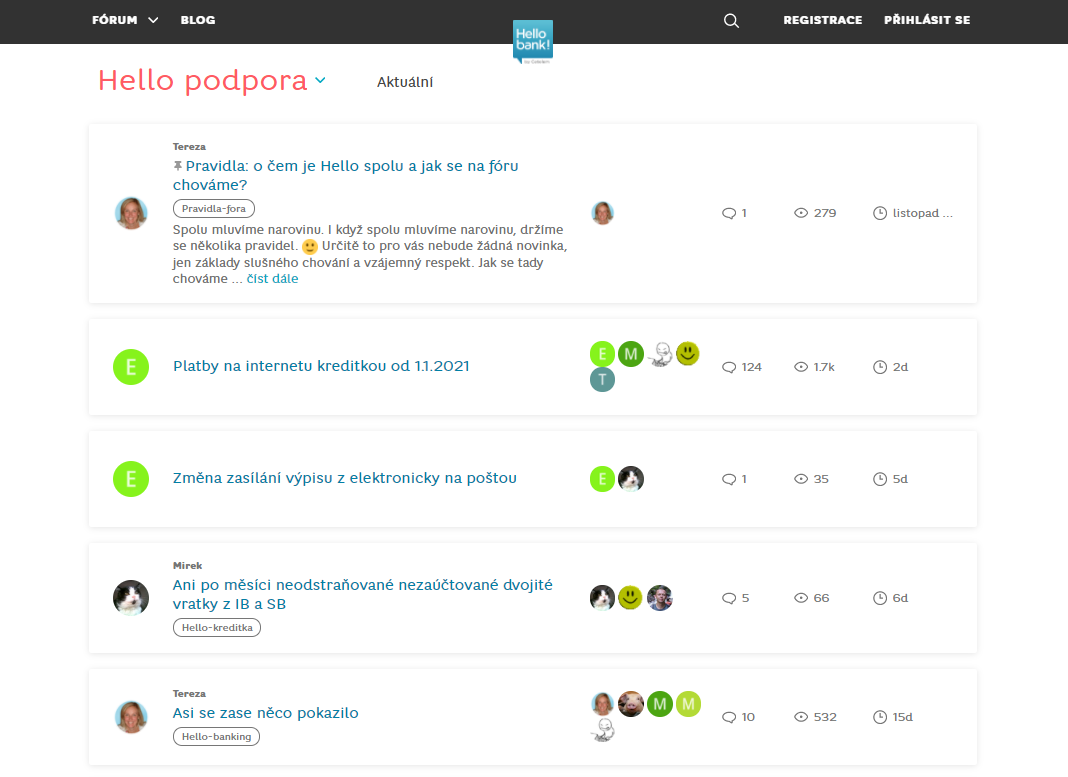Screen dimensions: 1068x777
Task: Click the replies bubble icon showing 5
Action: click(729, 598)
